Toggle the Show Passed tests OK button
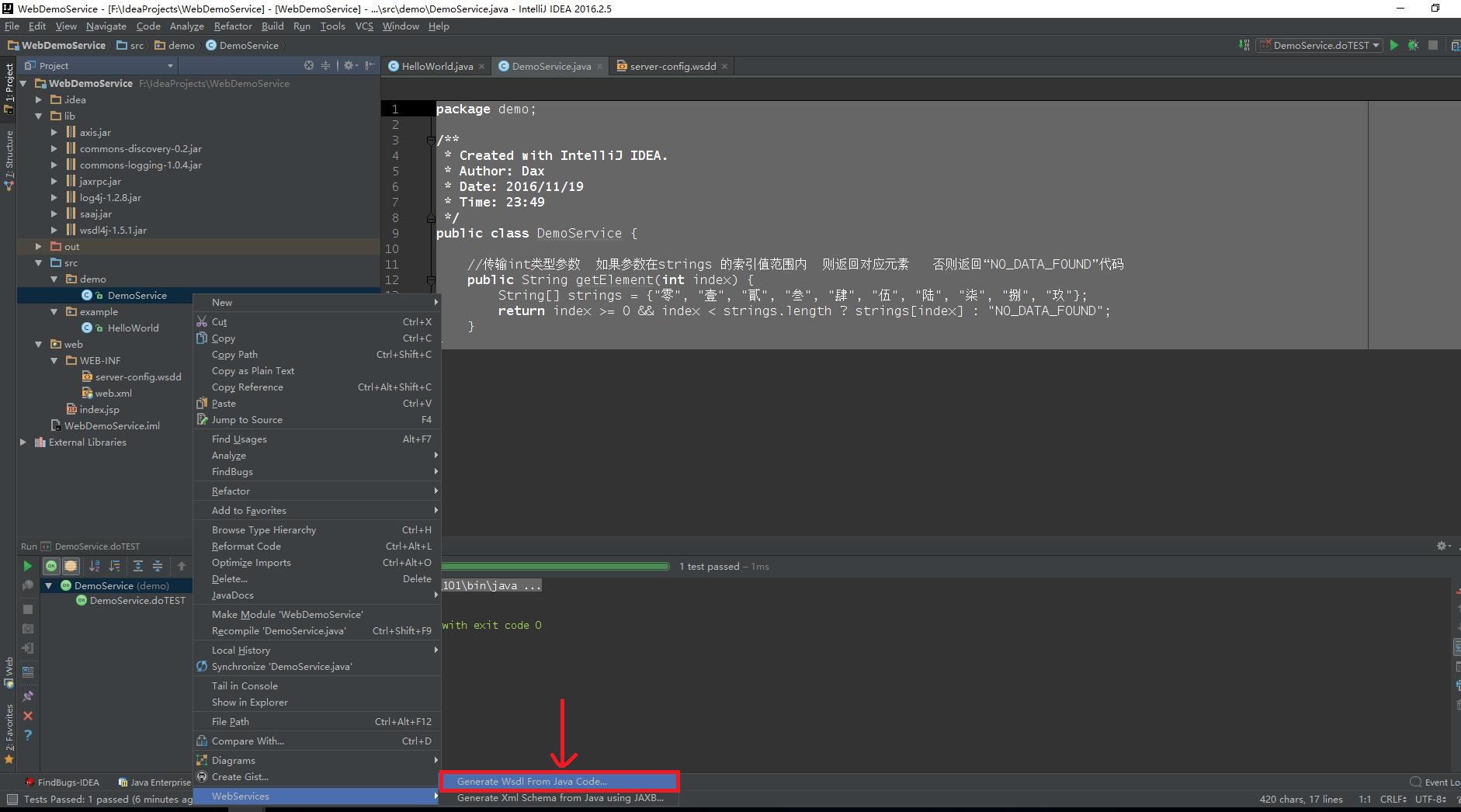Screen dimensions: 1461x812 (51, 566)
